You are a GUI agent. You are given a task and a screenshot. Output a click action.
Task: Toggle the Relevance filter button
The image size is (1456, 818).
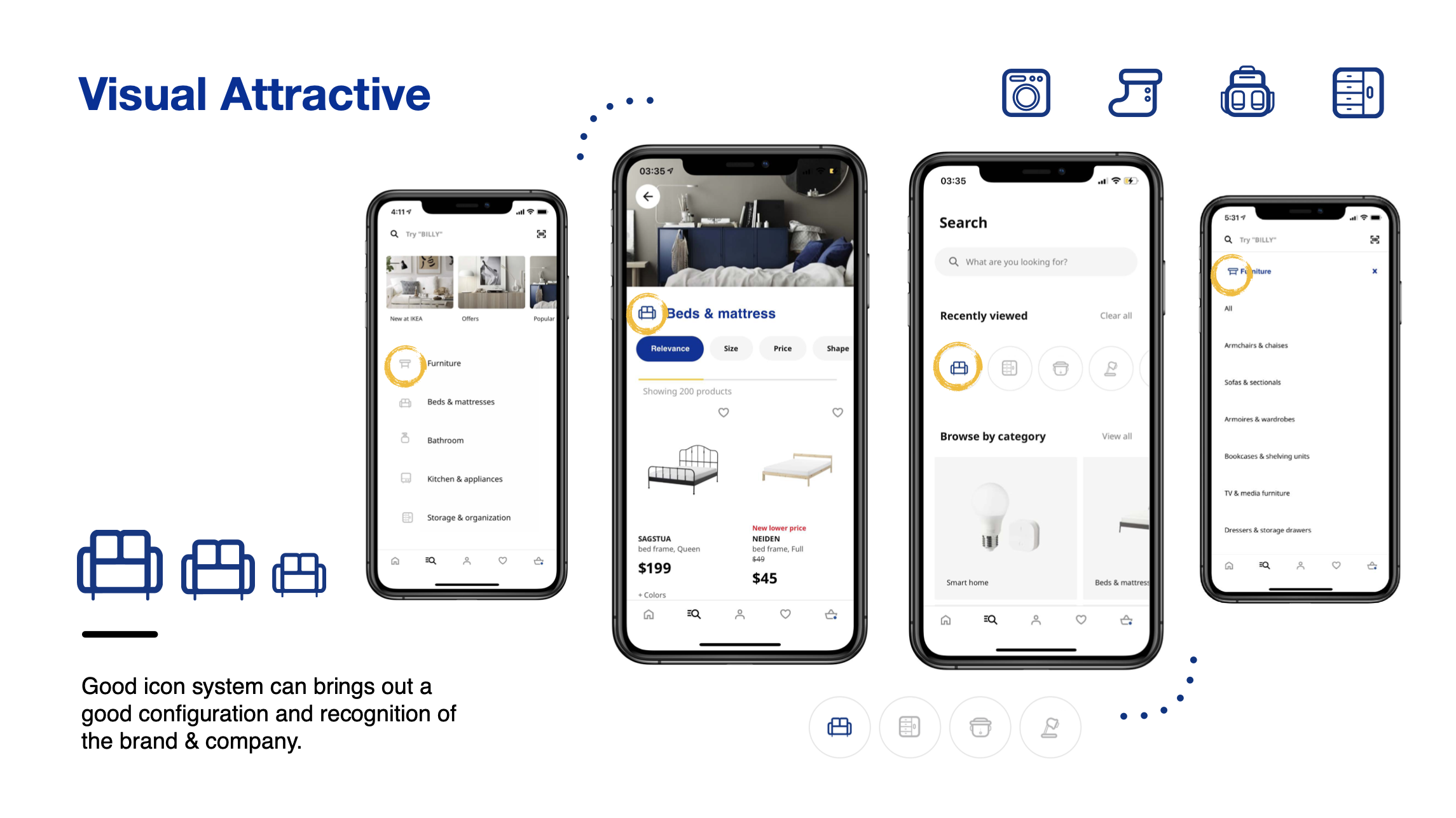670,349
